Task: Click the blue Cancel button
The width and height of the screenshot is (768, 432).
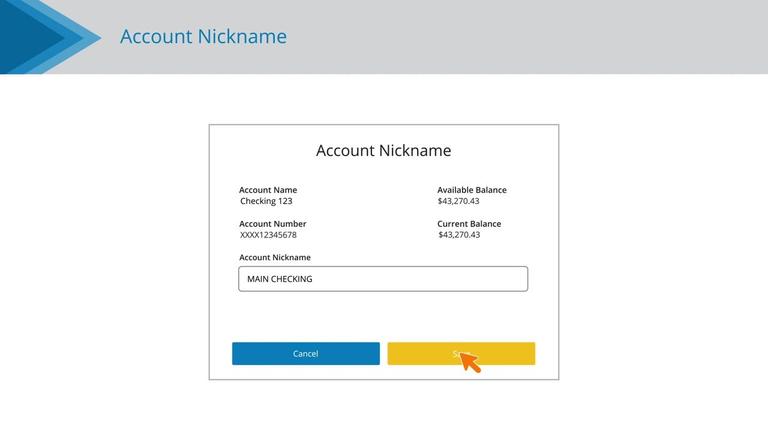Action: 306,353
